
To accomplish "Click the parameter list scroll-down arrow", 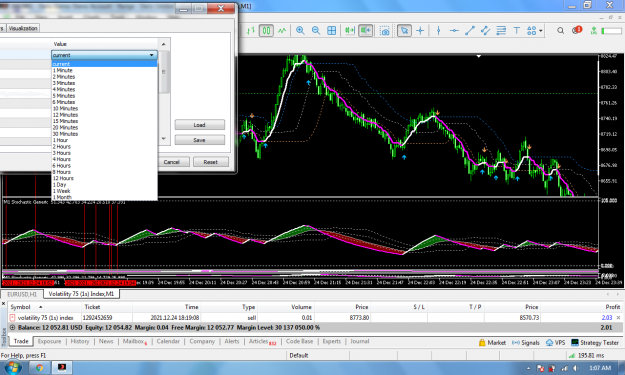I will click(163, 139).
